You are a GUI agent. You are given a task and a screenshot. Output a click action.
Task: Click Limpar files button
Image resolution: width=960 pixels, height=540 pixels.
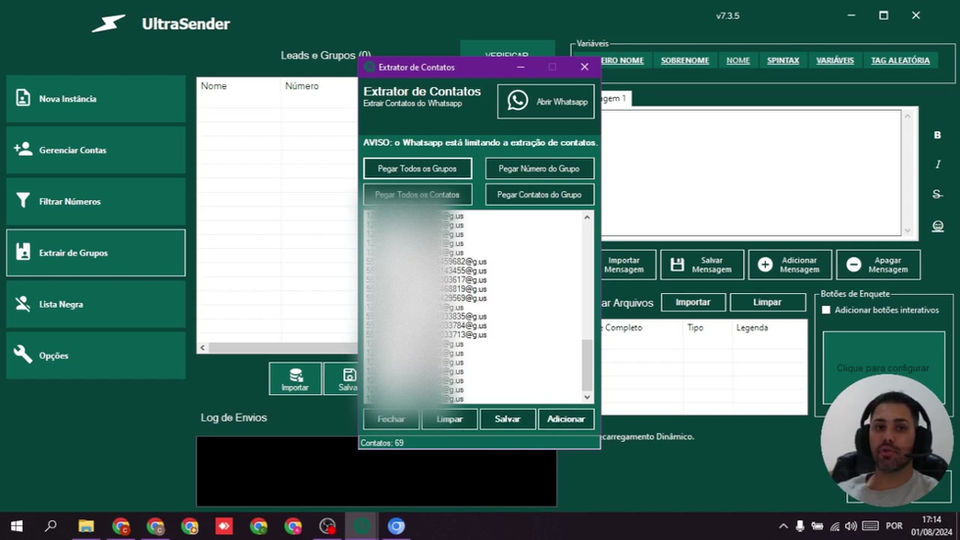point(767,302)
